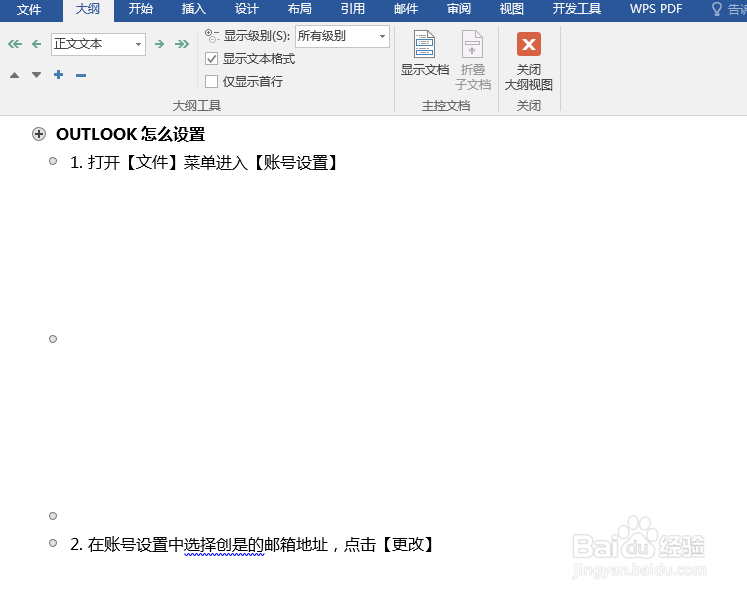Click the Show Document (显示文档) icon
The image size is (747, 596).
(424, 44)
